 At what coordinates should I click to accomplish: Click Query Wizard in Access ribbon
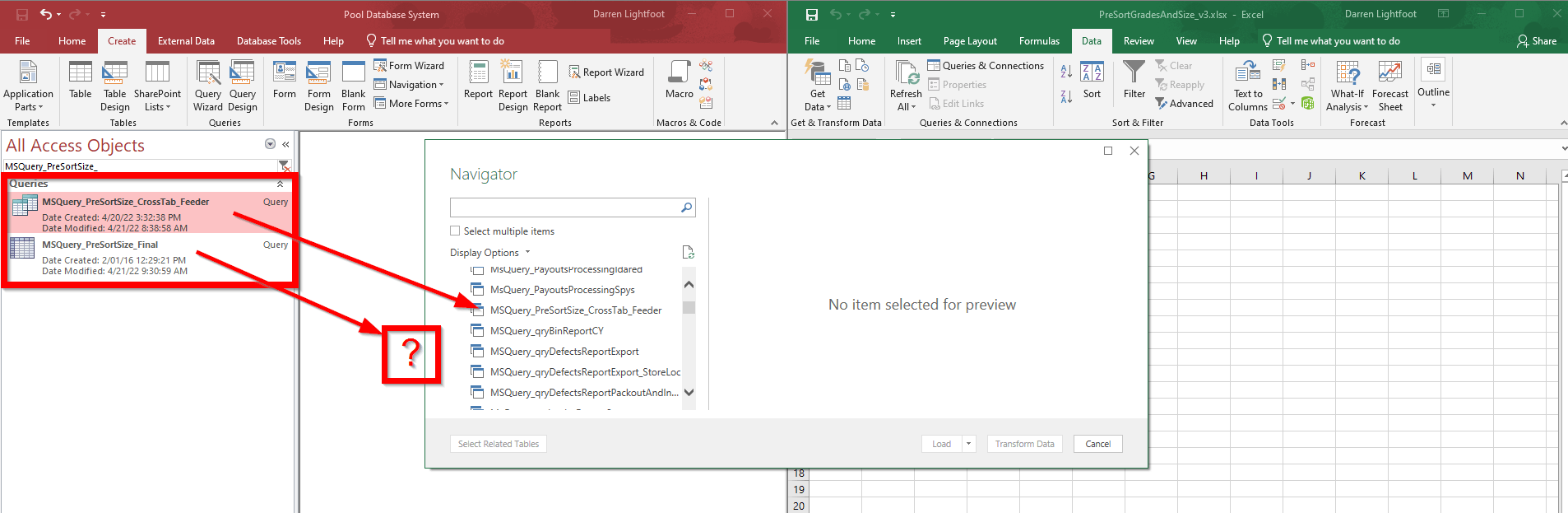pyautogui.click(x=208, y=86)
